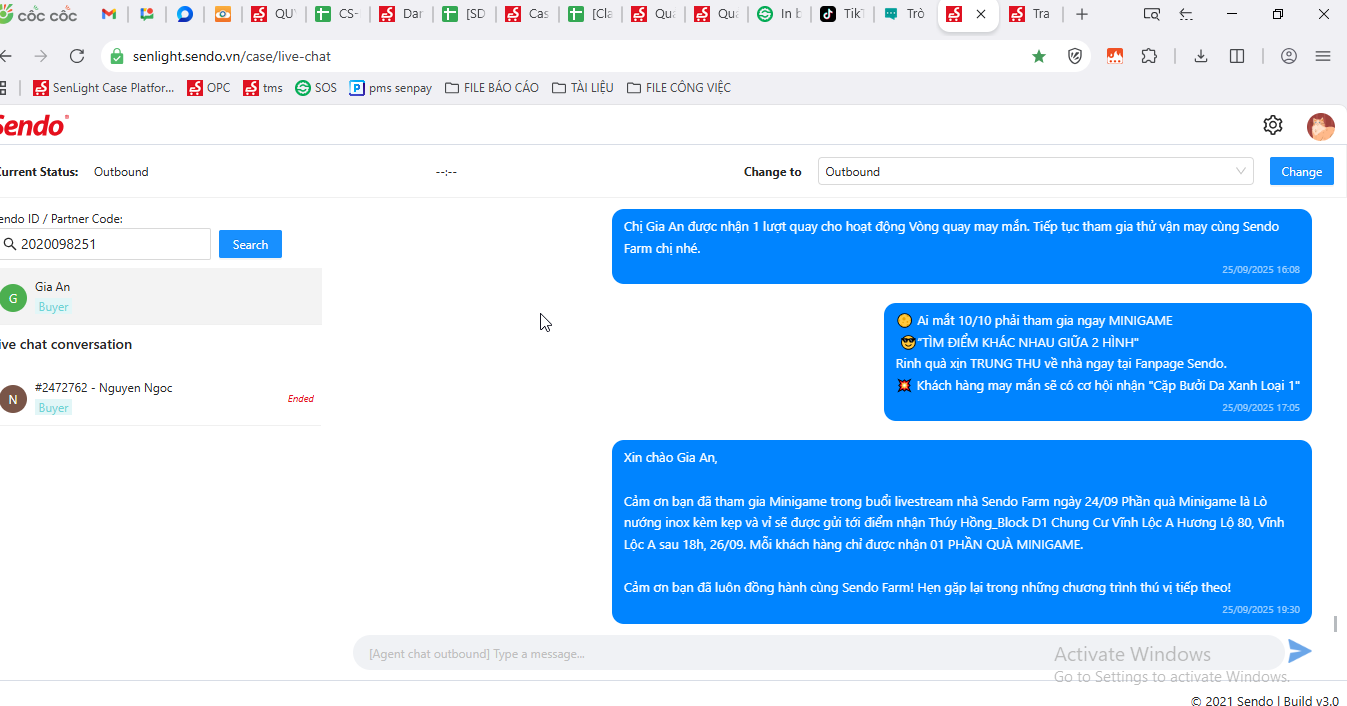
Task: Click the timestamp 25/09/2025 19:30
Action: pyautogui.click(x=1261, y=609)
